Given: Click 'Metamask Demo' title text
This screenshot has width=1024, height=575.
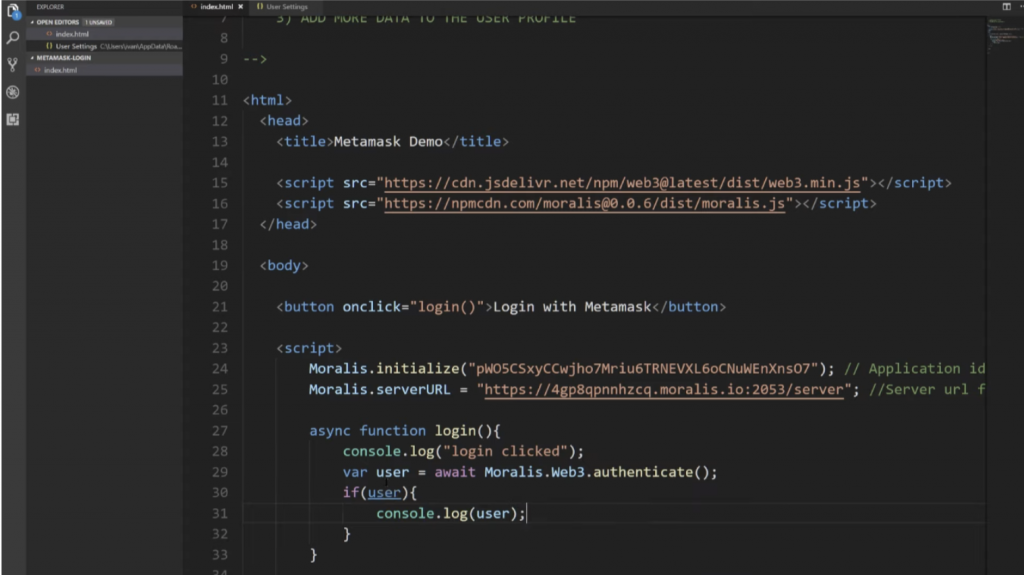Looking at the screenshot, I should click(x=388, y=142).
